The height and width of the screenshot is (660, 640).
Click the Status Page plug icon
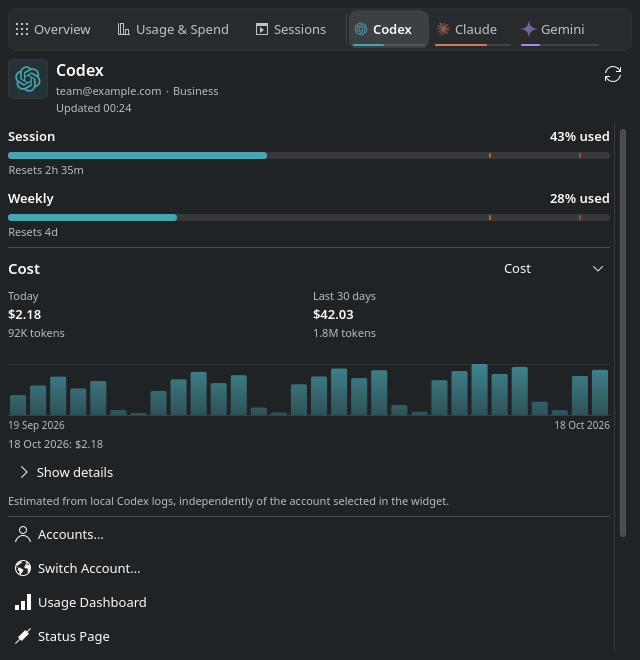pyautogui.click(x=23, y=636)
